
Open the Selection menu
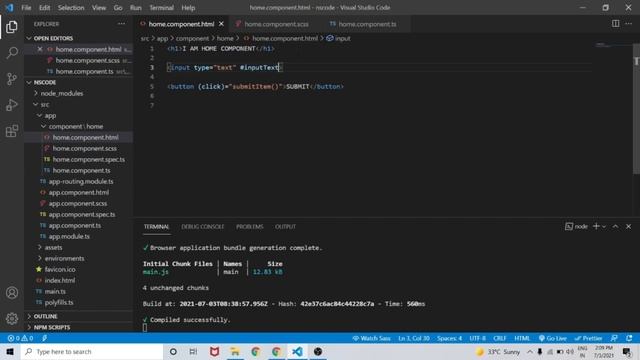(x=71, y=8)
